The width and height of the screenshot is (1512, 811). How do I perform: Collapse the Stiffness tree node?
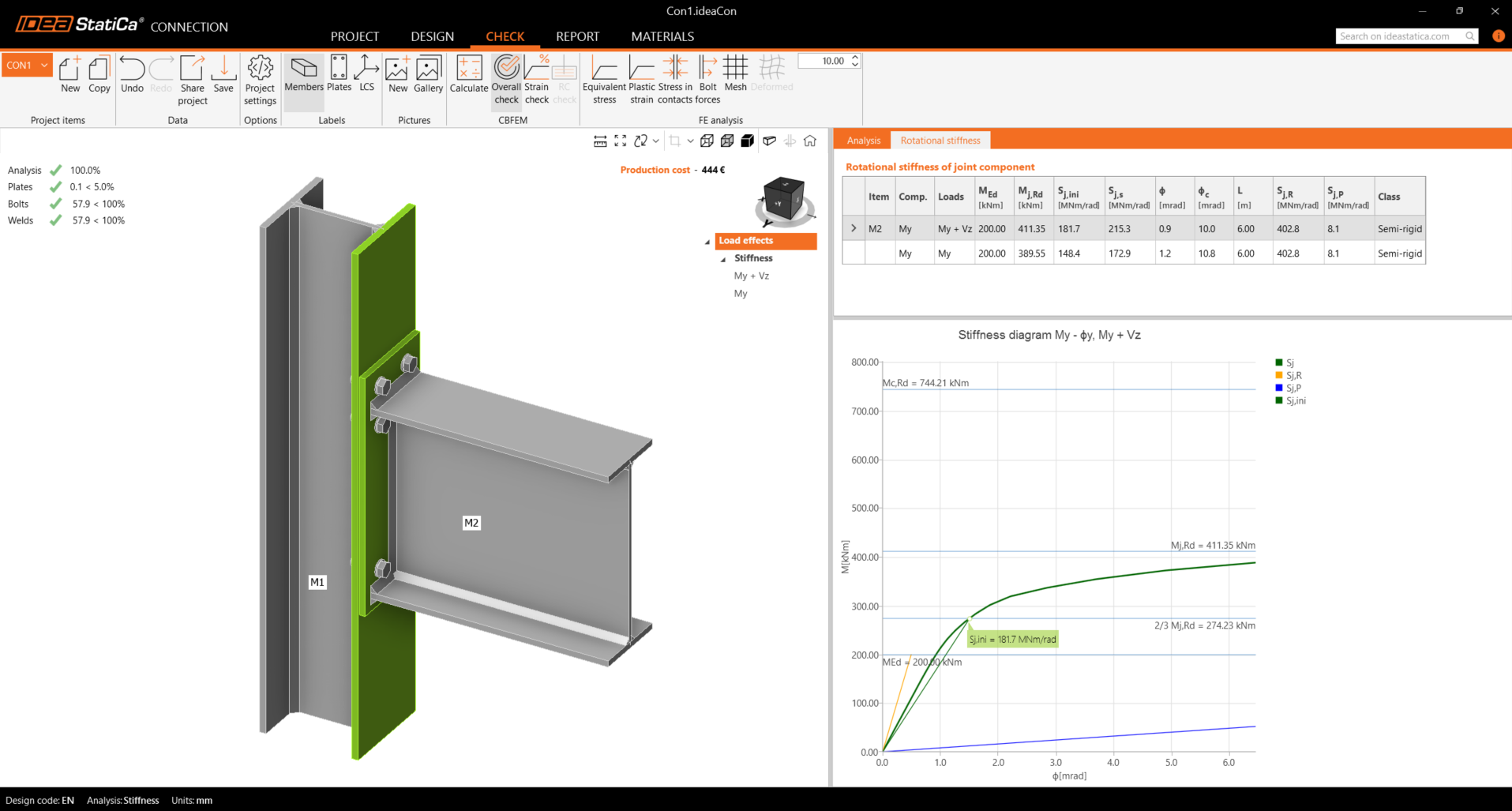723,259
